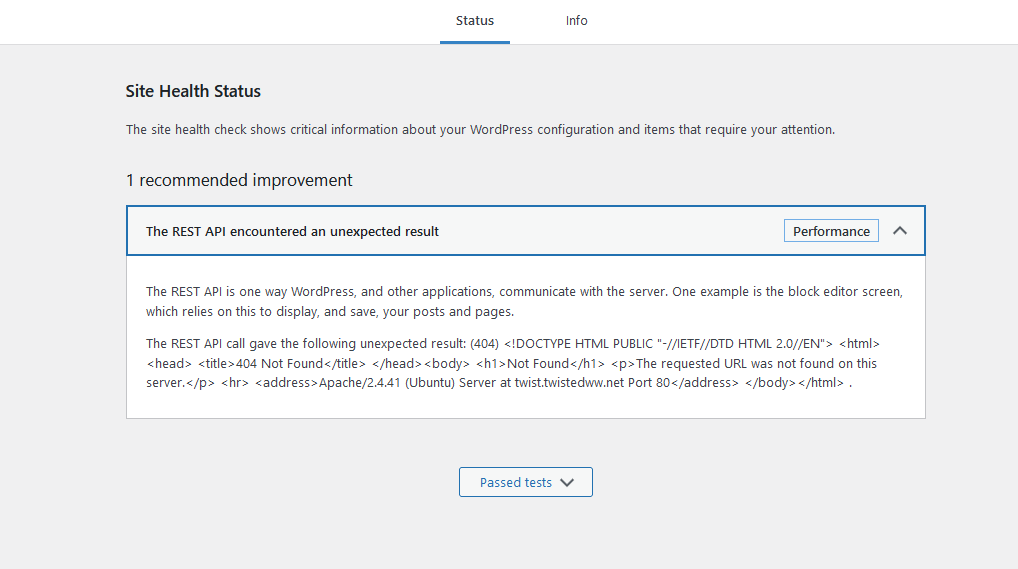The height and width of the screenshot is (569, 1018).
Task: Select the Status tab
Action: coord(475,21)
